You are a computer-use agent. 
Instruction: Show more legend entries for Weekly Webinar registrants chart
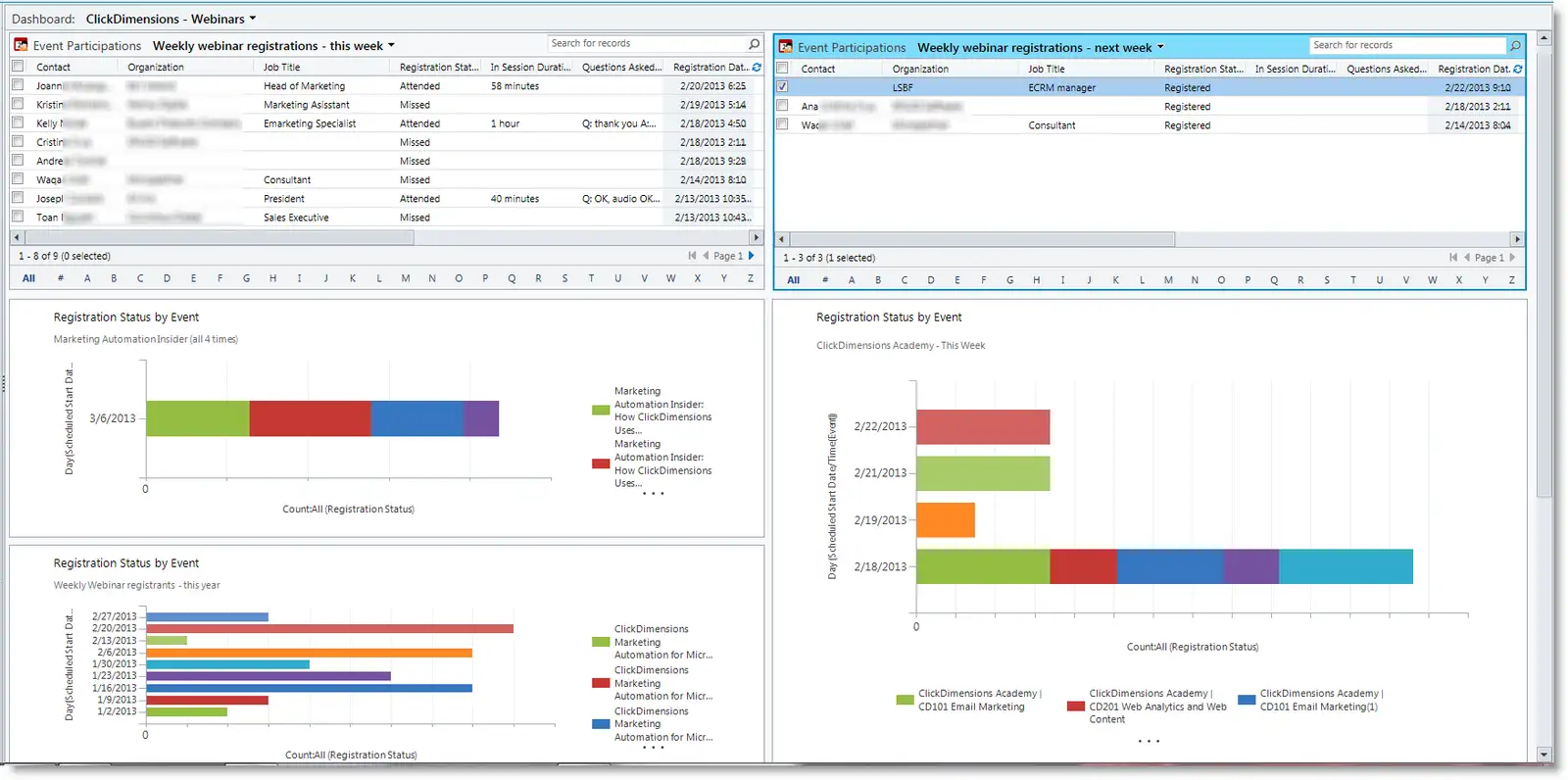click(653, 748)
